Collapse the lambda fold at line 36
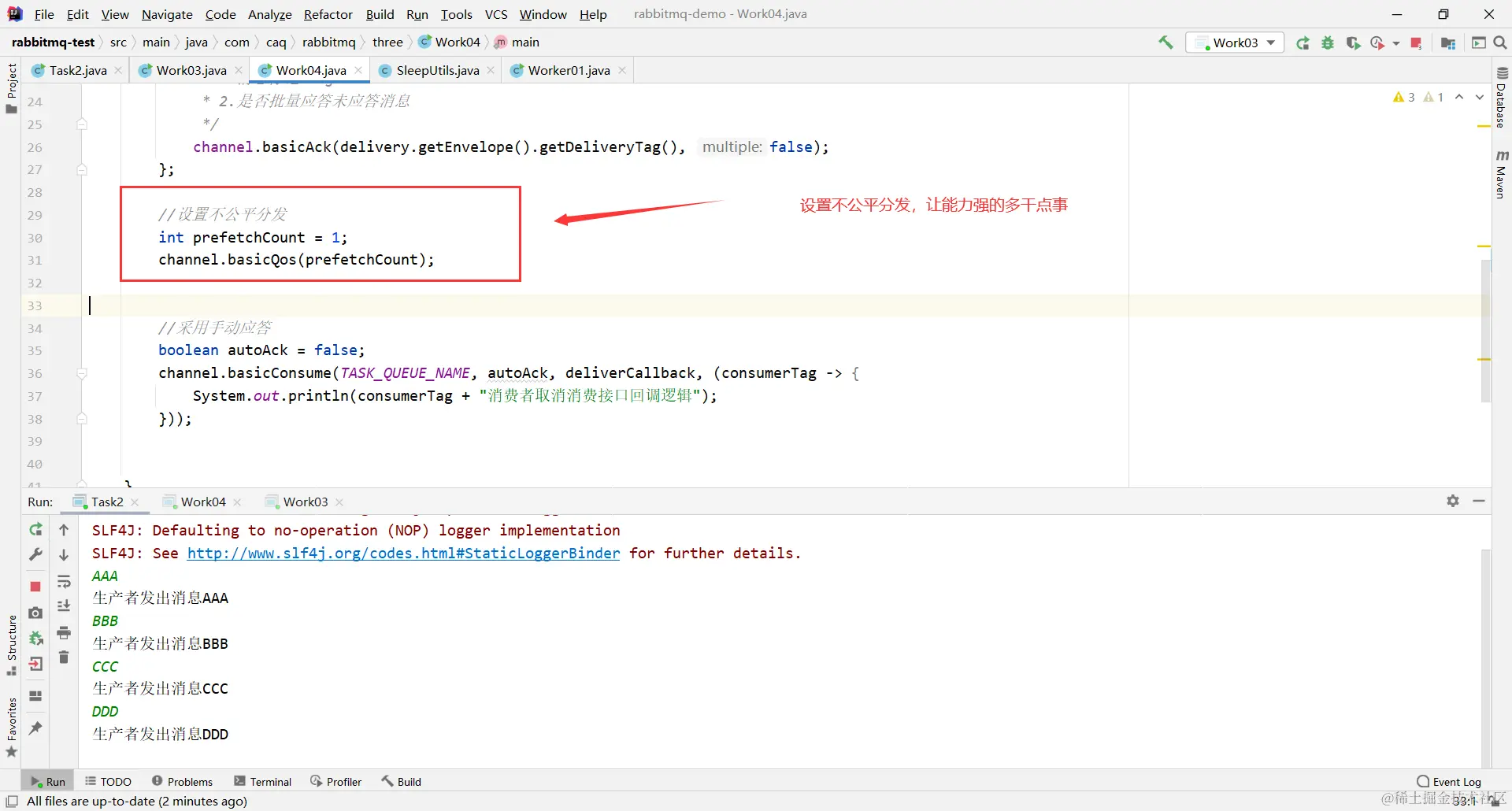The height and width of the screenshot is (811, 1512). (x=81, y=373)
